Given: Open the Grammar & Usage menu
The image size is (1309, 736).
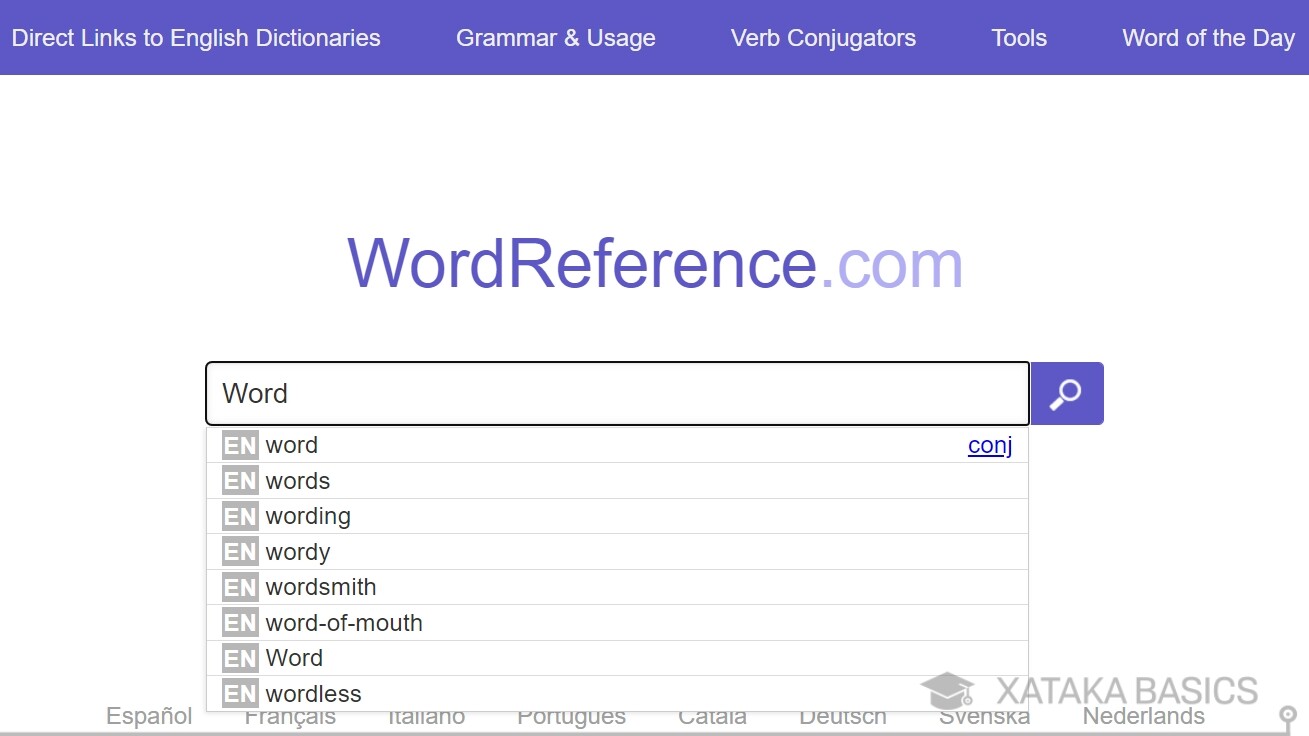Looking at the screenshot, I should [x=555, y=38].
